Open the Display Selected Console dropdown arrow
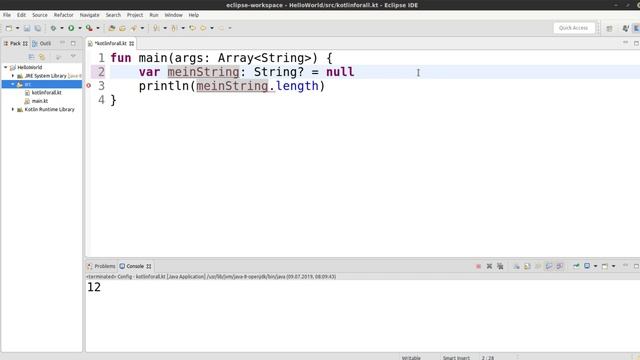Viewport: 640px width, 360px height. coord(595,267)
